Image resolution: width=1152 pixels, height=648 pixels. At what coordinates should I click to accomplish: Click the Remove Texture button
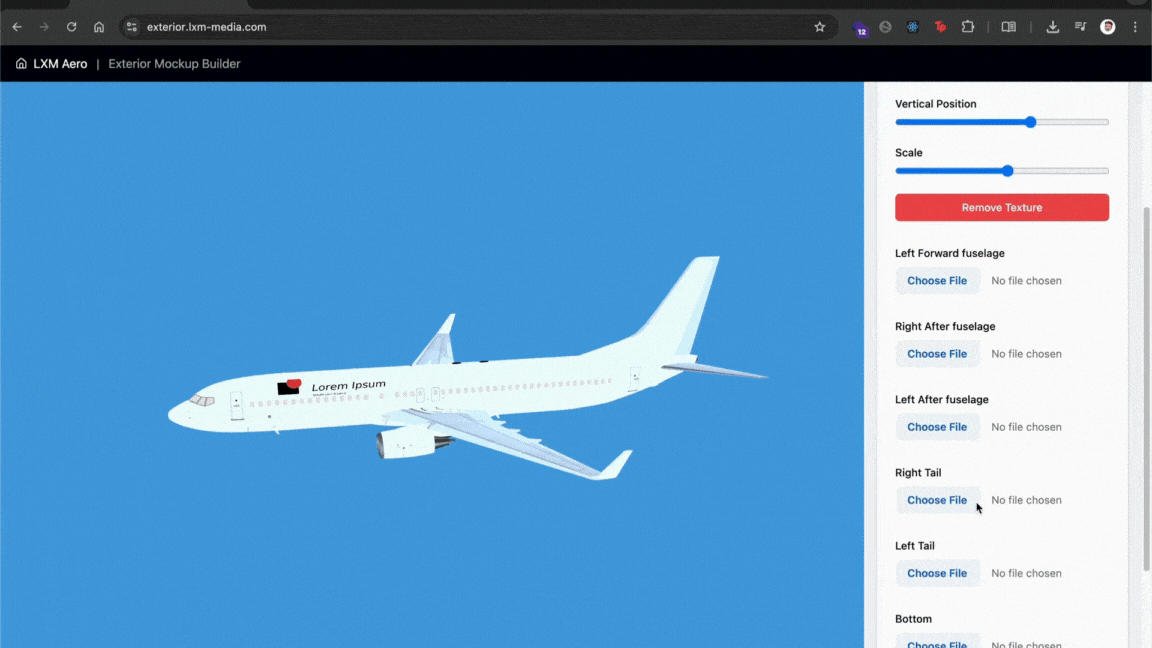click(x=1001, y=208)
